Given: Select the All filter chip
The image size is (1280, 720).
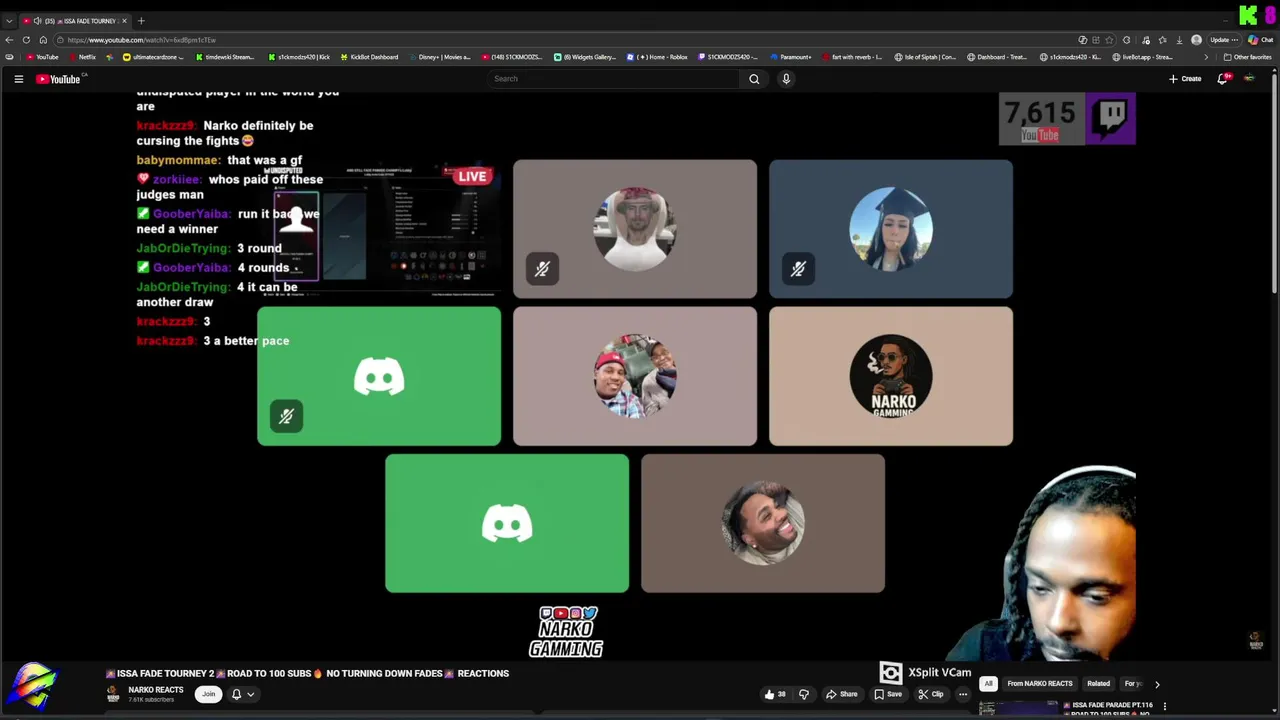Looking at the screenshot, I should (x=988, y=684).
